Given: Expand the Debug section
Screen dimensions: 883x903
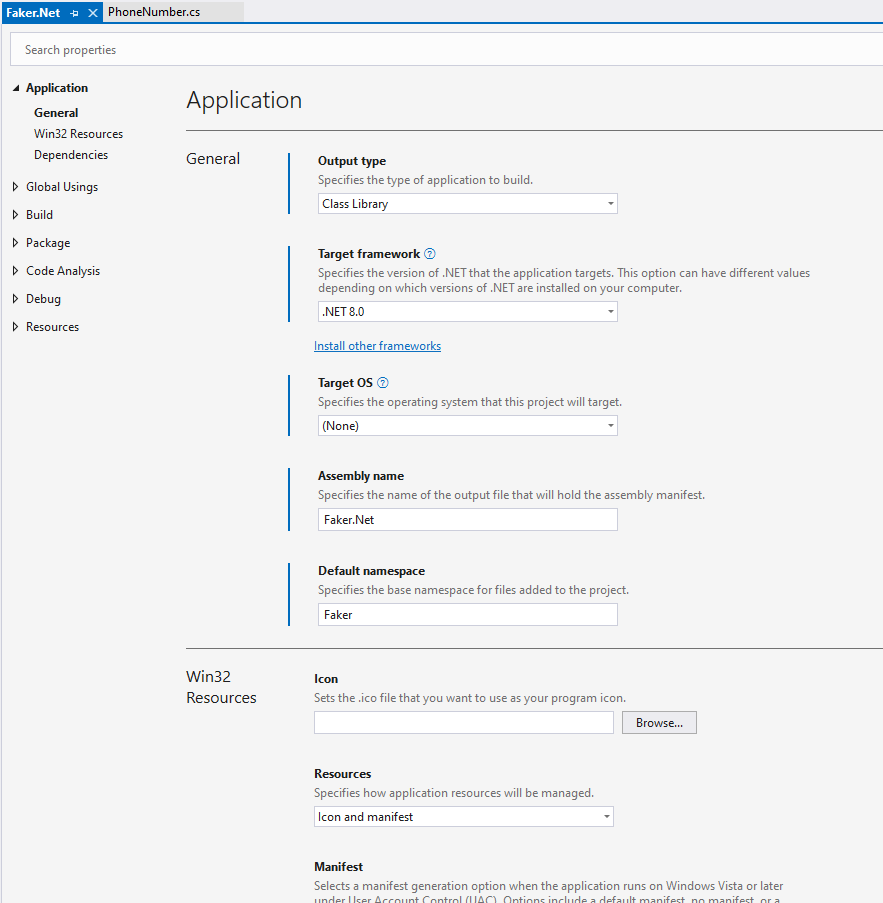Looking at the screenshot, I should [16, 299].
